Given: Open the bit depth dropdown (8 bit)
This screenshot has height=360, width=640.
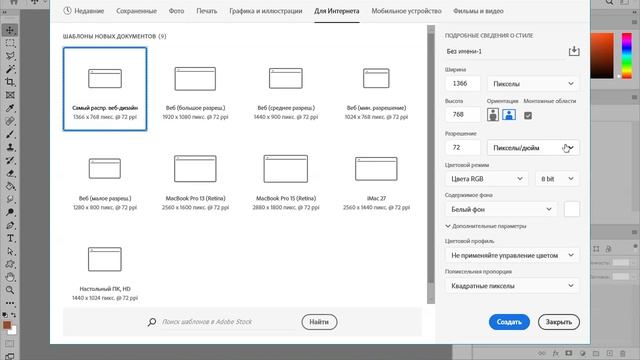Looking at the screenshot, I should click(557, 179).
